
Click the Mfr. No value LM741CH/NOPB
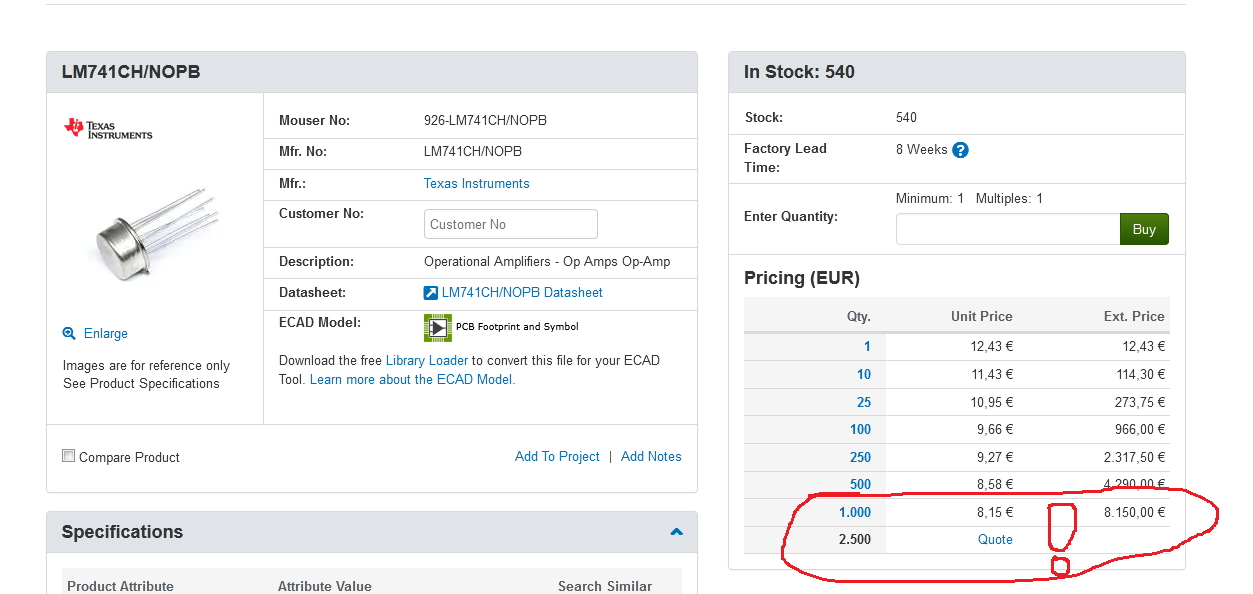click(473, 152)
